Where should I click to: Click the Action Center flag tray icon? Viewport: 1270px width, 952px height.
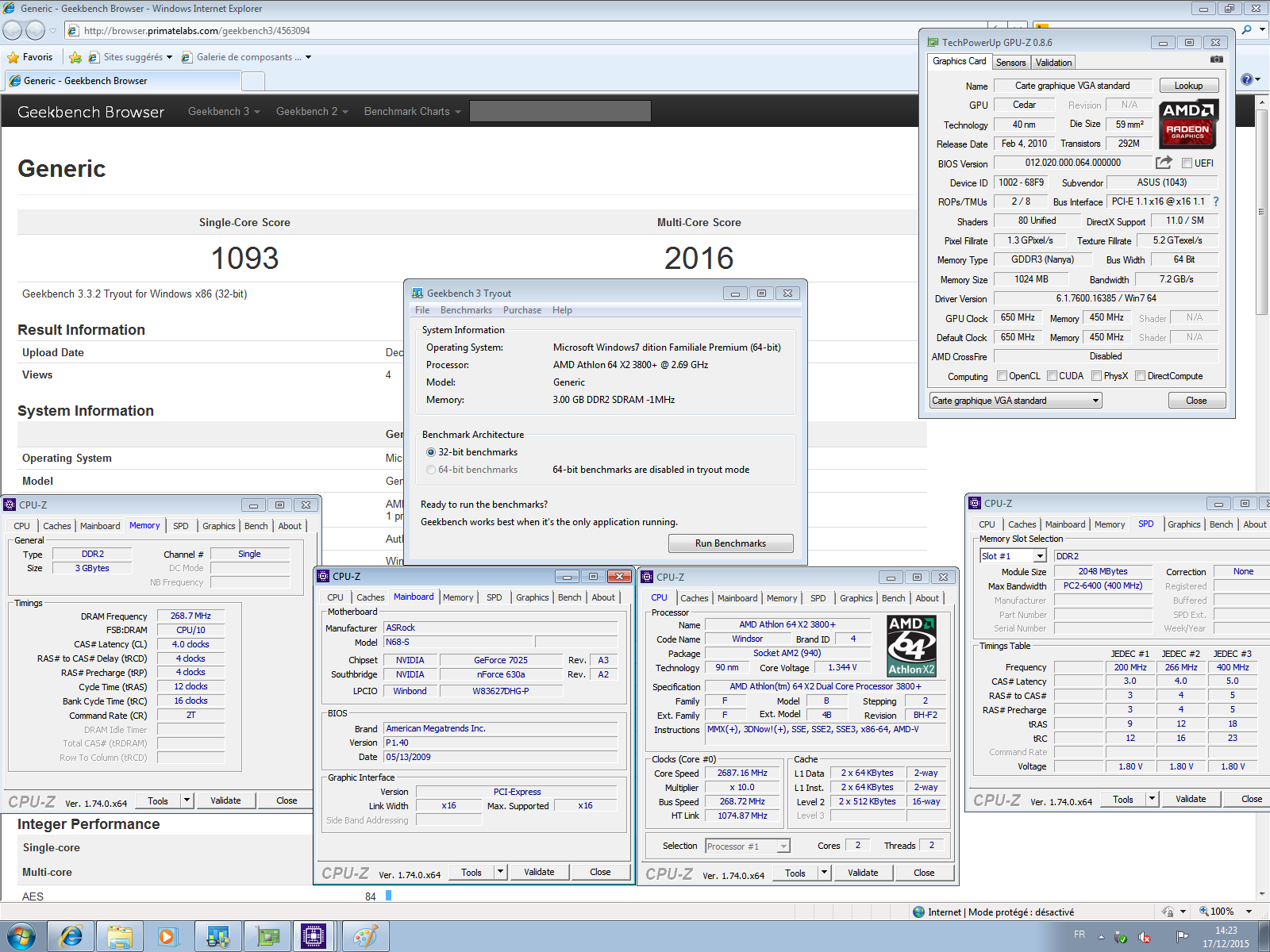[1181, 937]
